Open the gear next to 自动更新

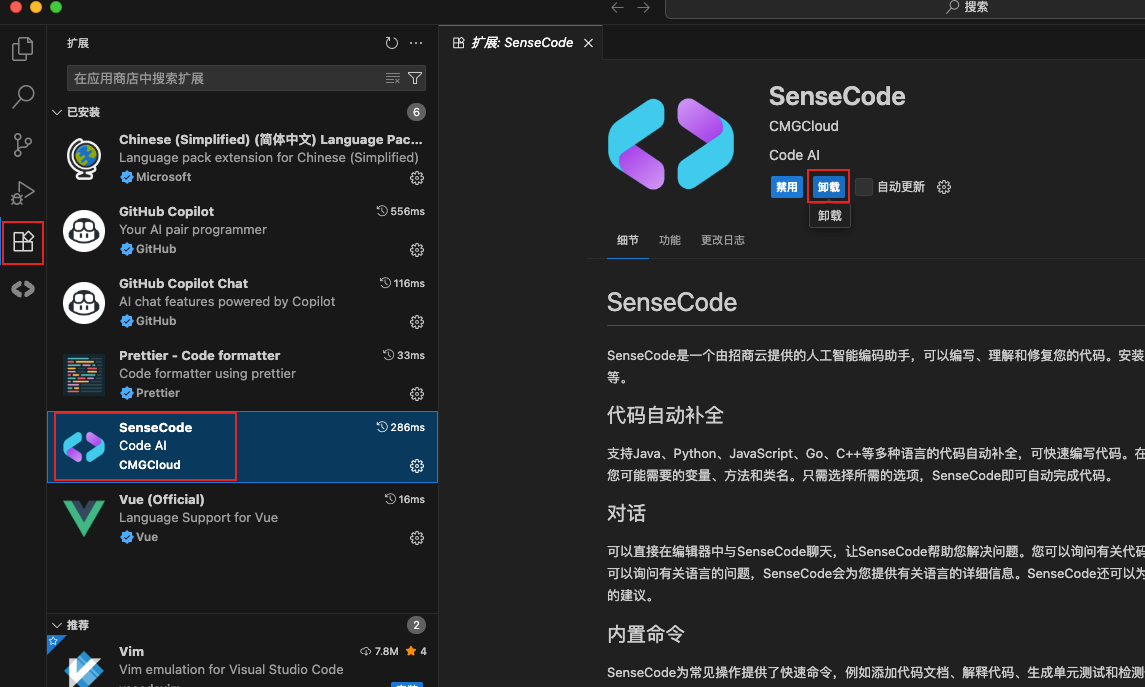[943, 187]
